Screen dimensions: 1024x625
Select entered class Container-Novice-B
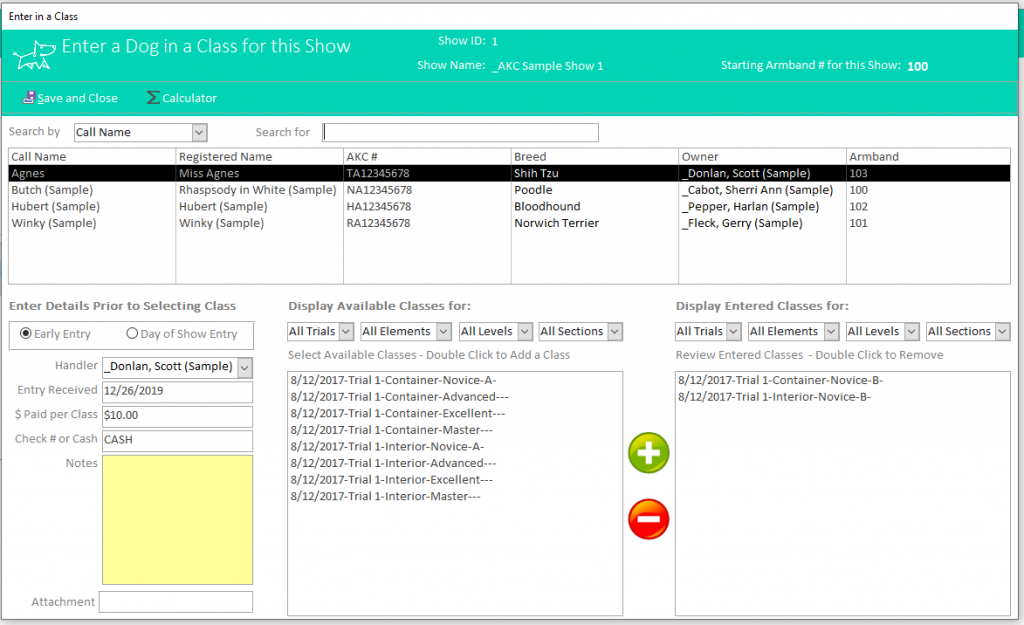[x=780, y=380]
